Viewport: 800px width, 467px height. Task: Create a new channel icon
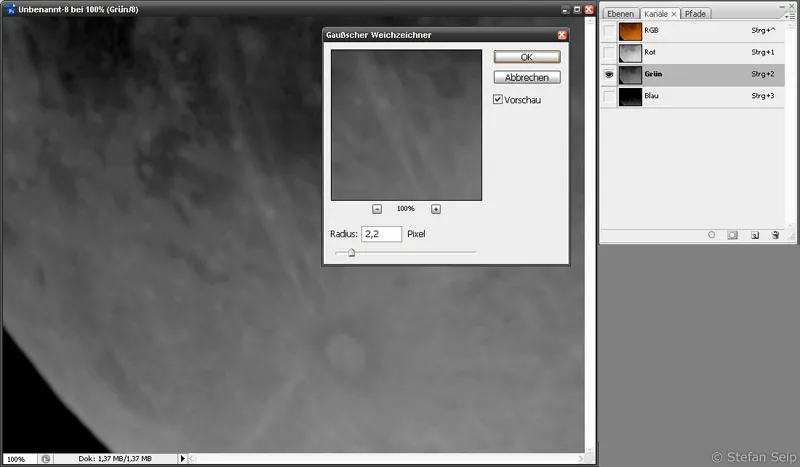755,235
